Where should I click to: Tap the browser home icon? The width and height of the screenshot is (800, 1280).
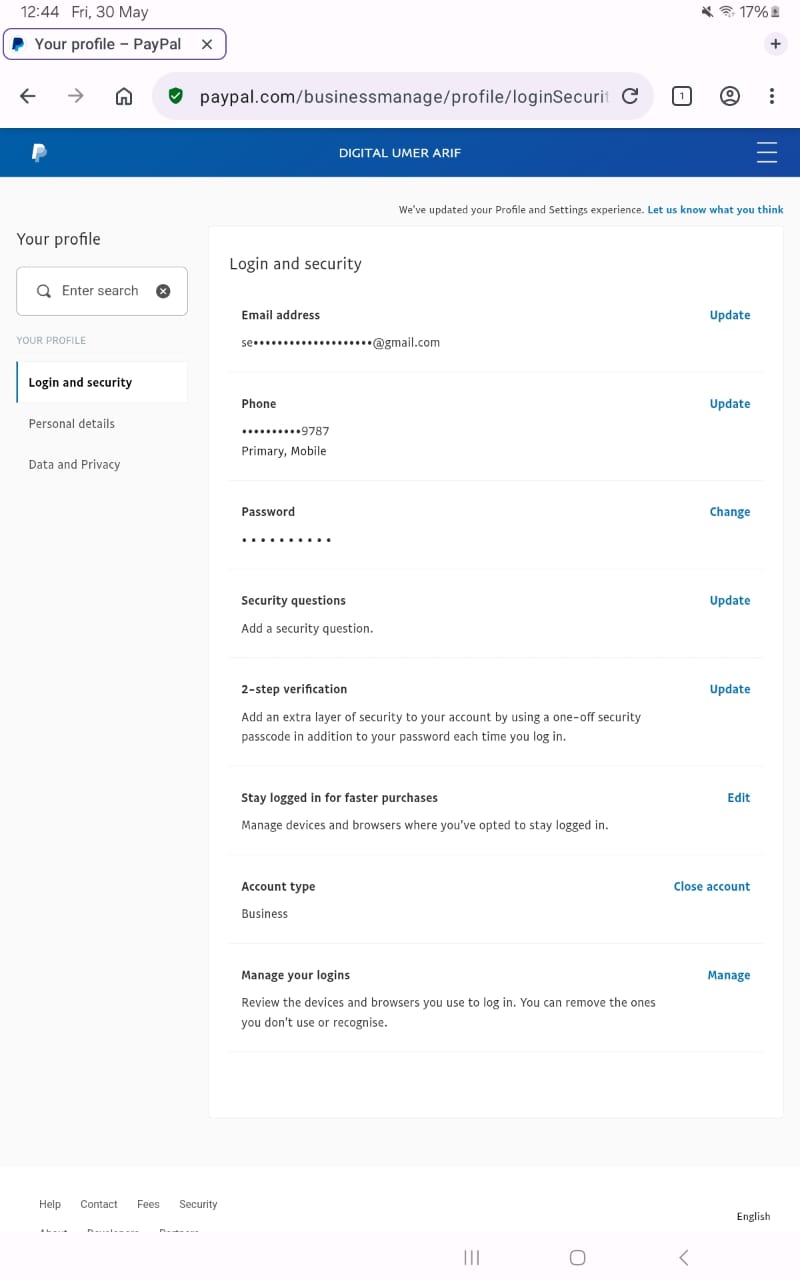pyautogui.click(x=124, y=96)
